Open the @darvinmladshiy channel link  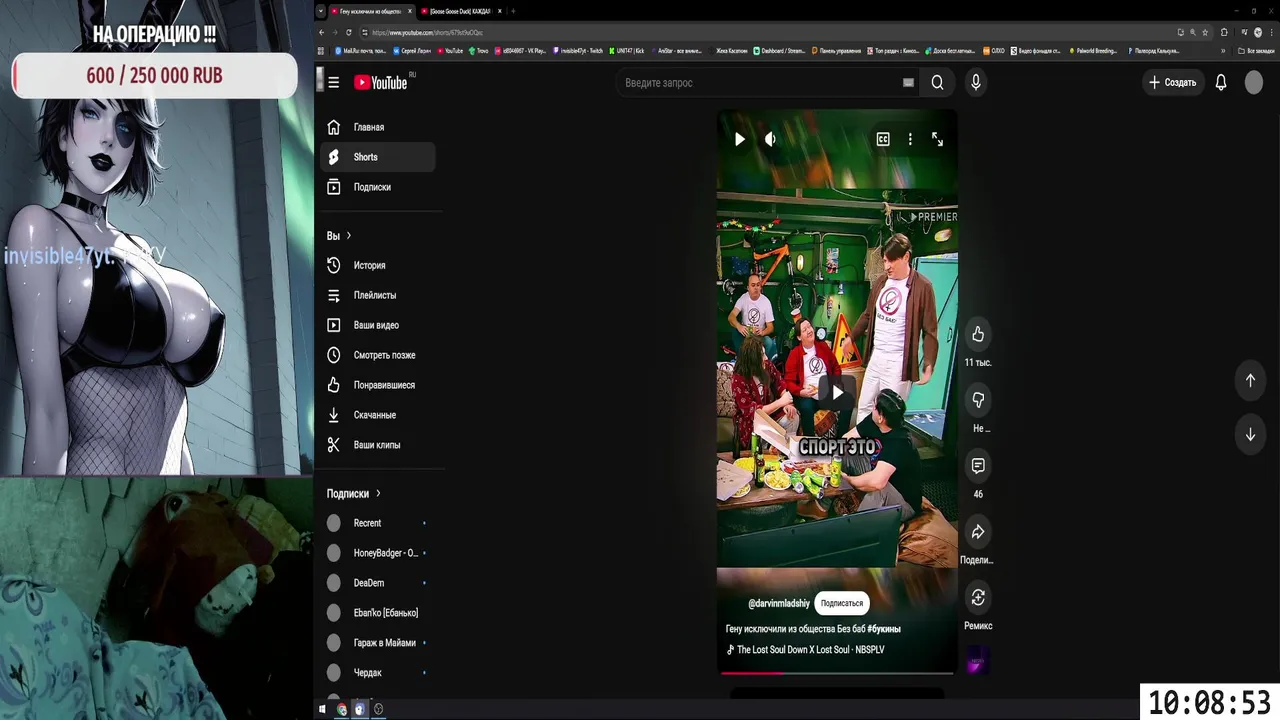click(779, 604)
